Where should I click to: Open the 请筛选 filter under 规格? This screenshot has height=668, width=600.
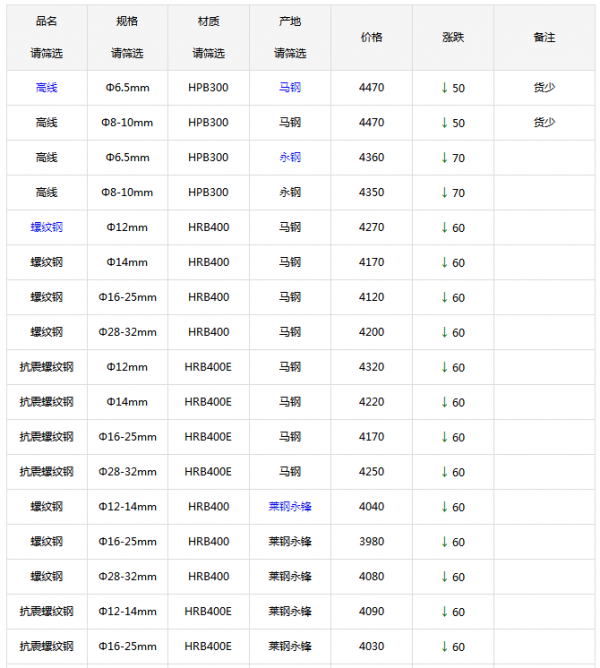click(x=127, y=53)
